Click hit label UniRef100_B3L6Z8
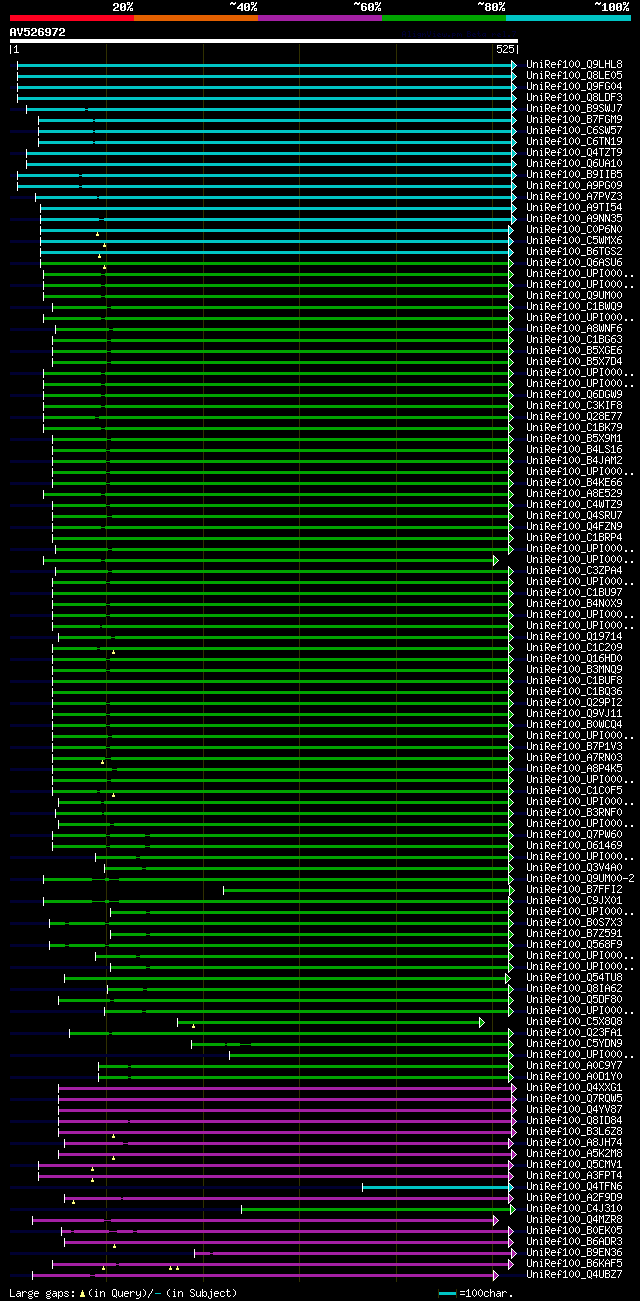The image size is (640, 1301). pos(574,1132)
